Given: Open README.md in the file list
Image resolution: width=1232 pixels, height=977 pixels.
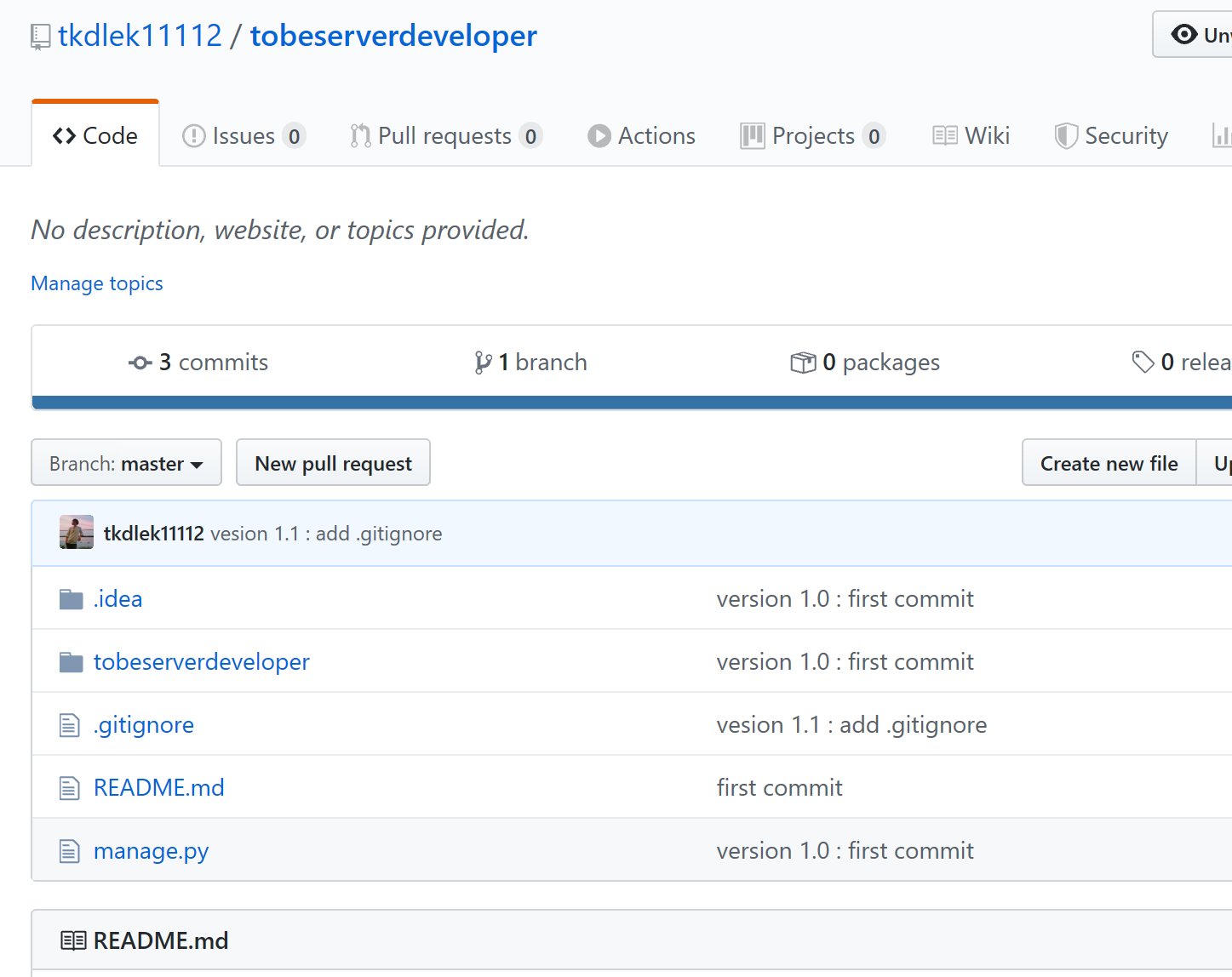Looking at the screenshot, I should [159, 788].
